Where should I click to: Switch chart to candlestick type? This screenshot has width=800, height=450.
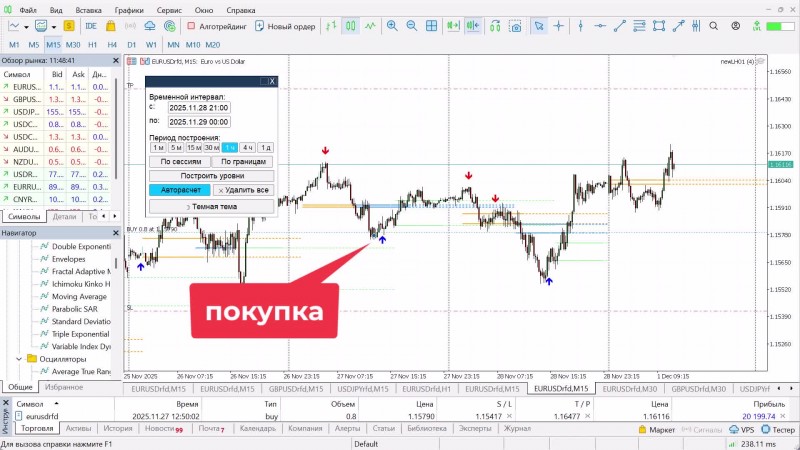tap(351, 26)
